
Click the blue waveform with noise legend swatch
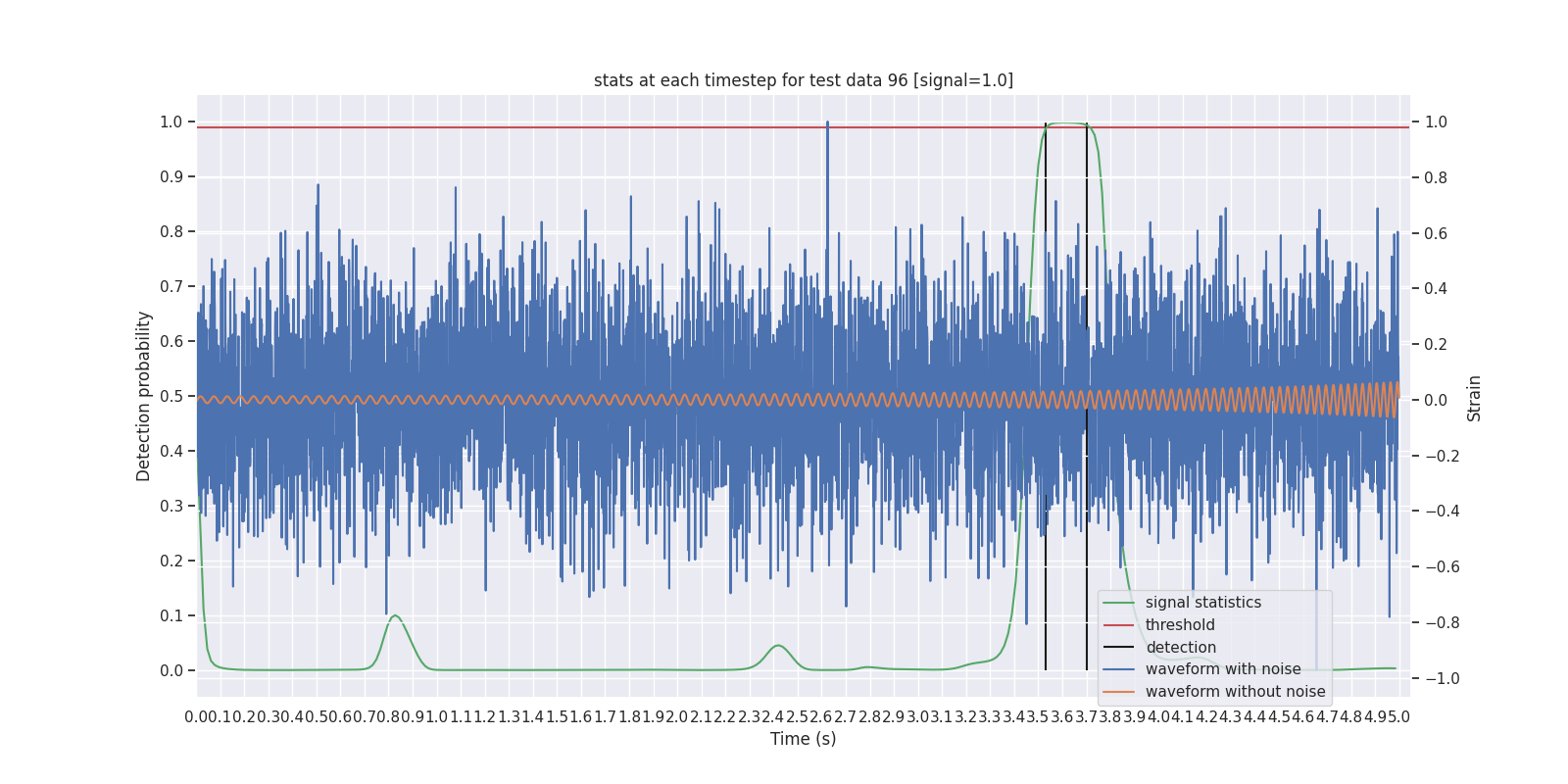1118,669
